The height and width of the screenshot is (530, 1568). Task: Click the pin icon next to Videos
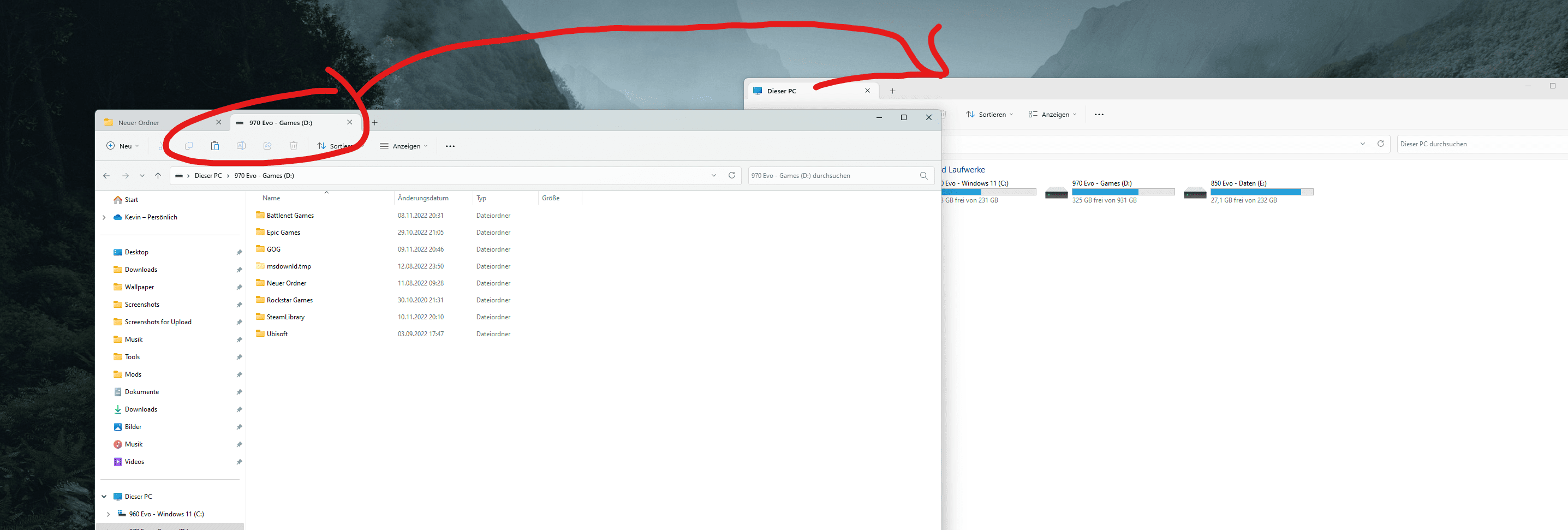(x=239, y=462)
